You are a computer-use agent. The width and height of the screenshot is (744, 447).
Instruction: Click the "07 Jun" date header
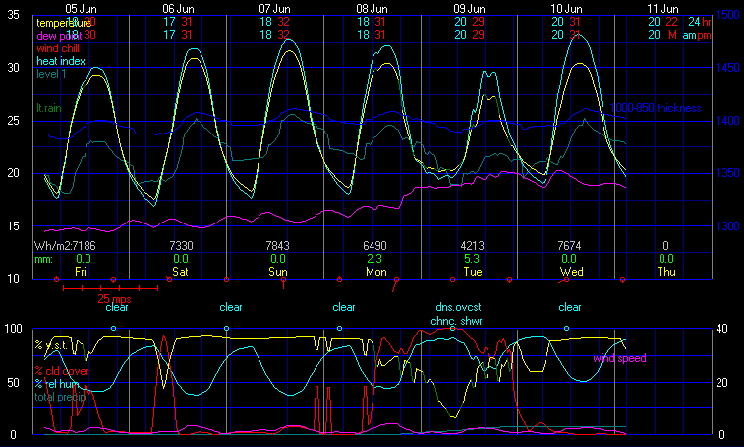coord(274,9)
